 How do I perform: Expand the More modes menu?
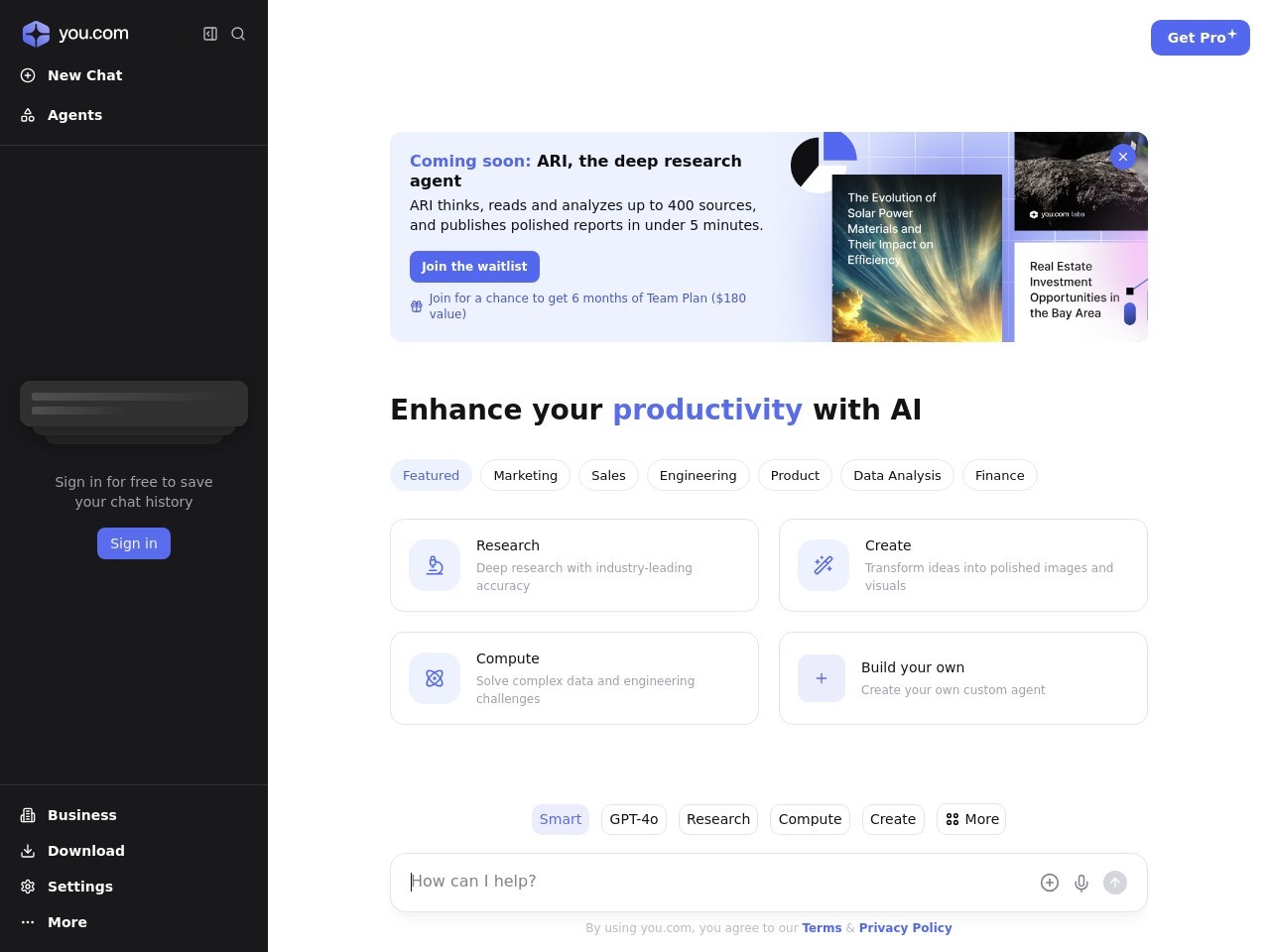pos(971,819)
